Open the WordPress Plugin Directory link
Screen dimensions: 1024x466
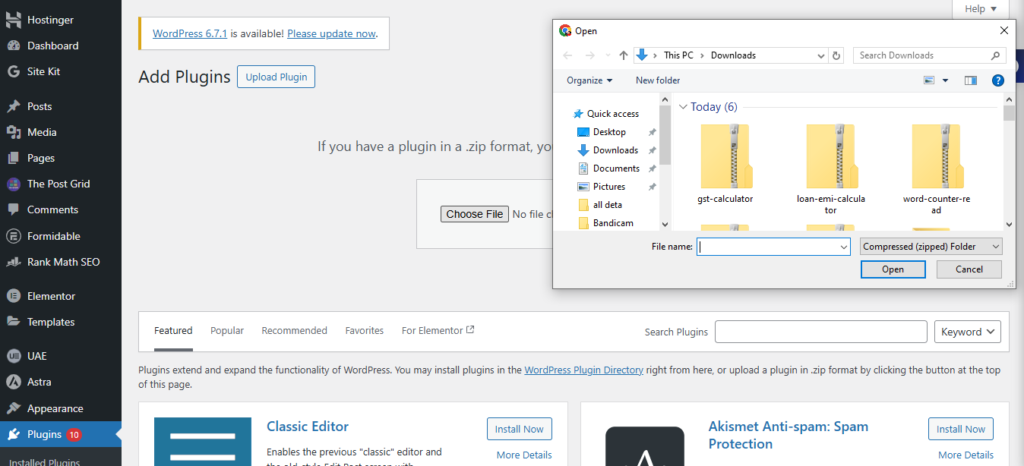[x=584, y=370]
